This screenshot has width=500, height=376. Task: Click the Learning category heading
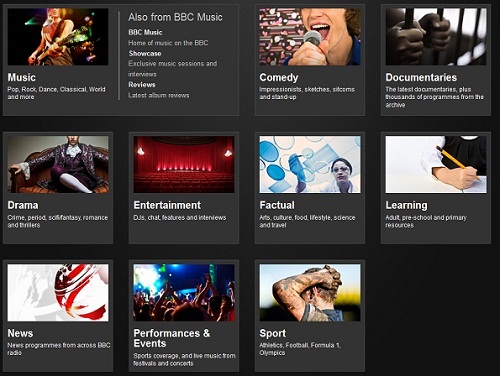[x=406, y=205]
